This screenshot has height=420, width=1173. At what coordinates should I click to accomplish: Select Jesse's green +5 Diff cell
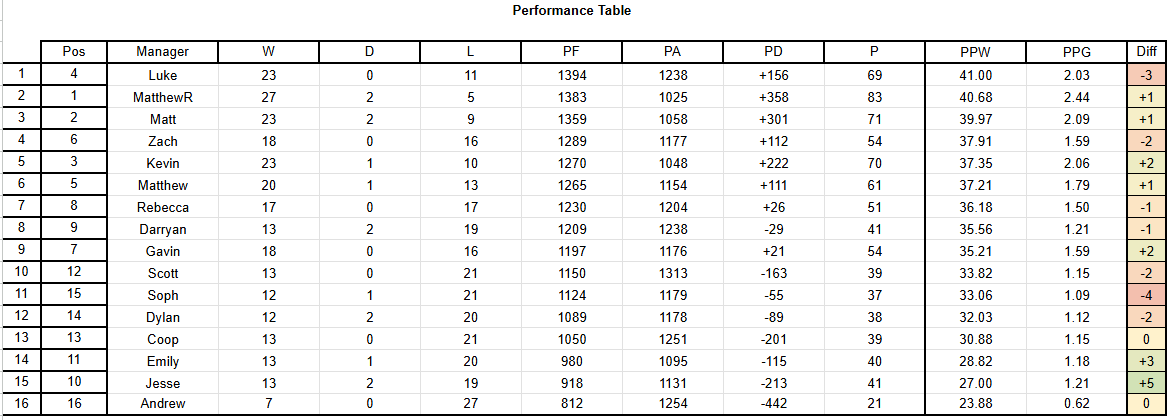[1145, 383]
